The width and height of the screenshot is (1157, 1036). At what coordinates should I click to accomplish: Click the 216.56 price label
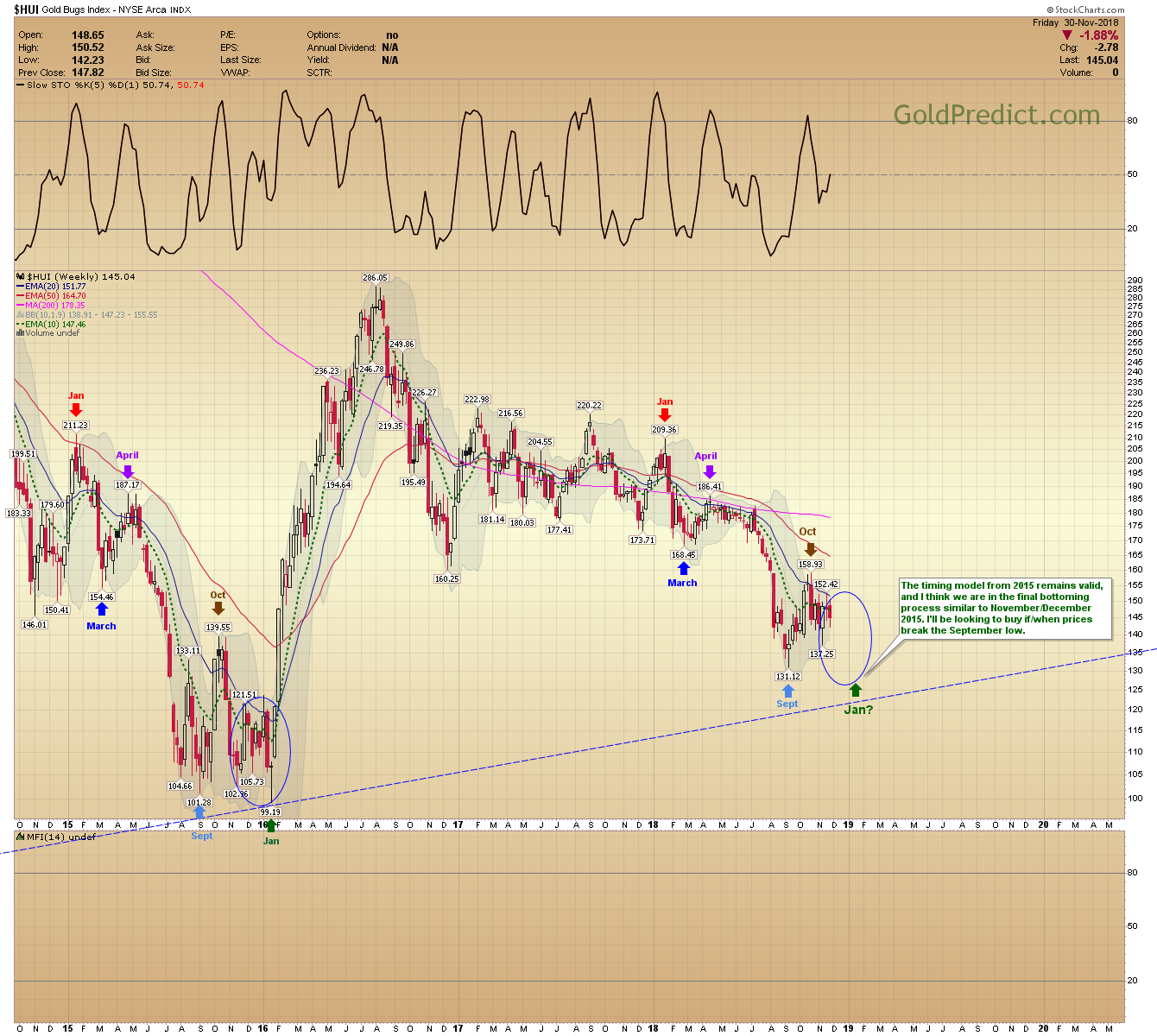tap(511, 414)
